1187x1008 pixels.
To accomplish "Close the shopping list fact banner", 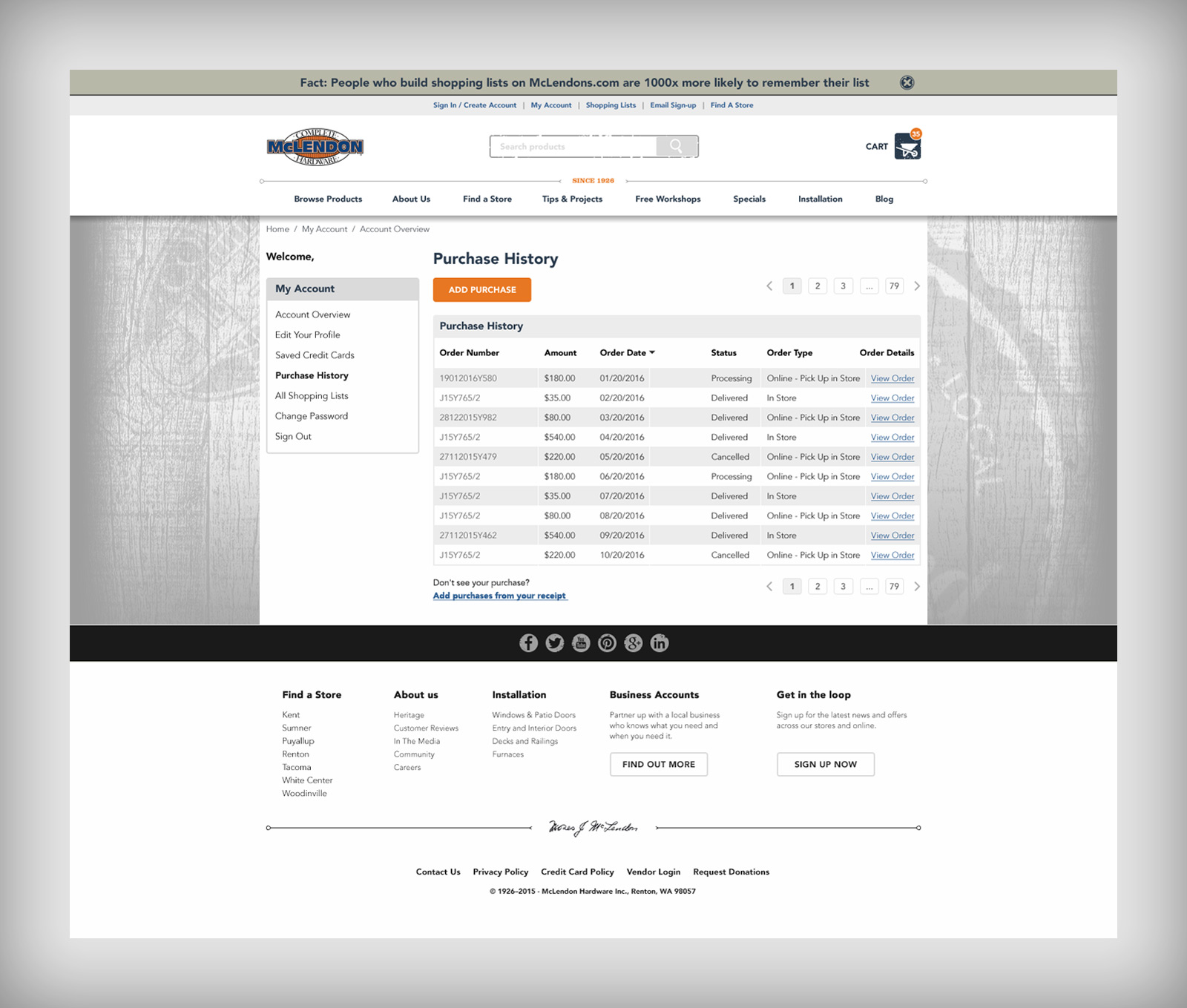I will pos(907,82).
